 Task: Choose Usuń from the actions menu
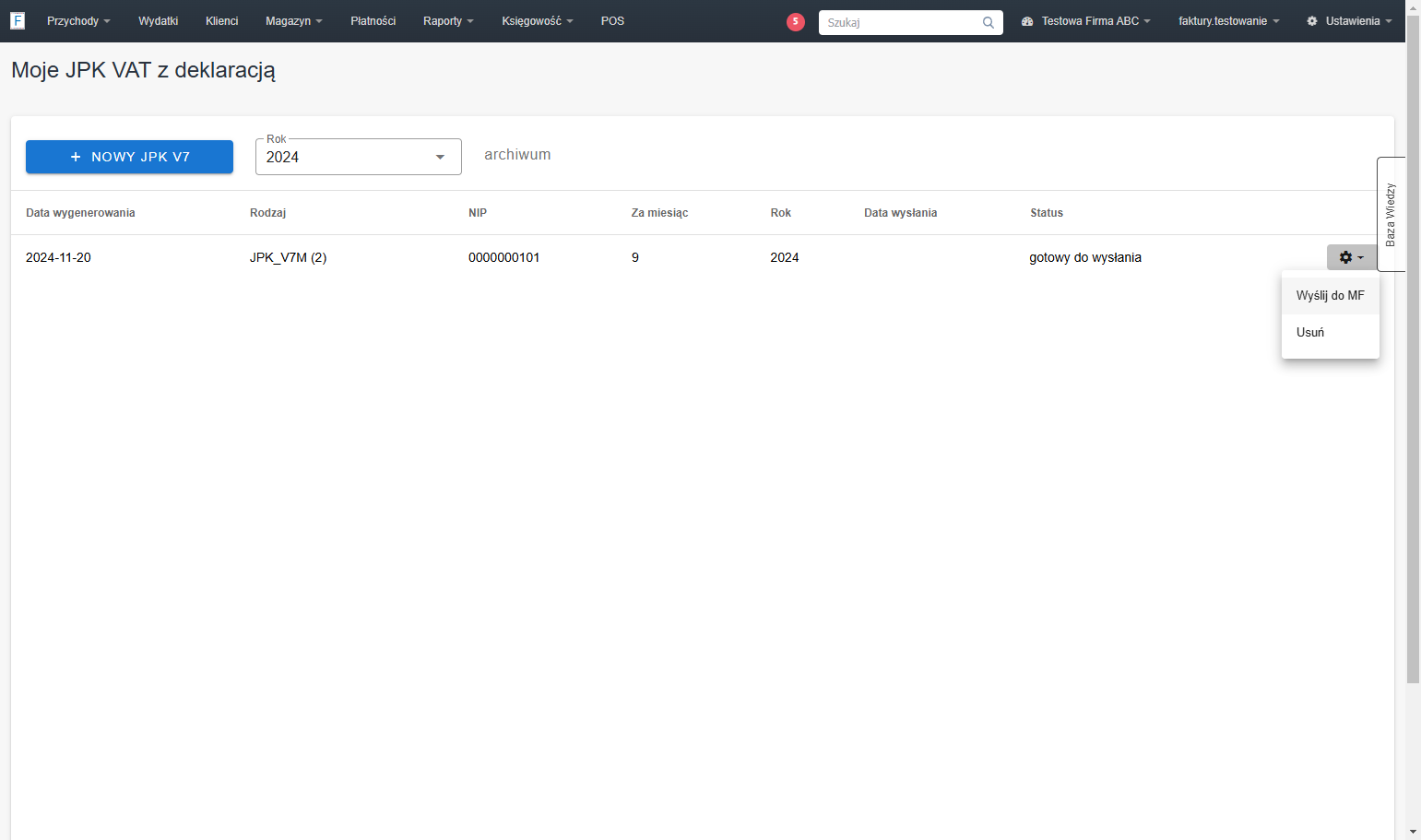click(1330, 333)
